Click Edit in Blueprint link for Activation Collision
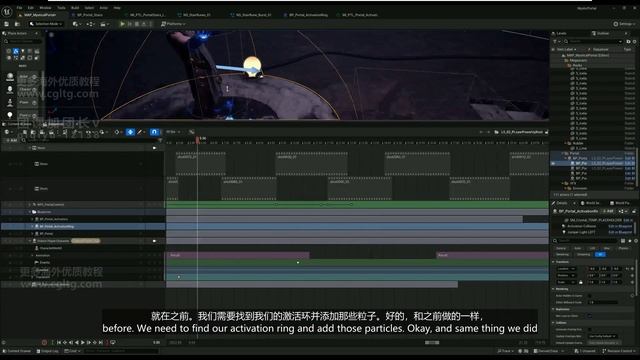The height and width of the screenshot is (360, 640). pos(620,226)
